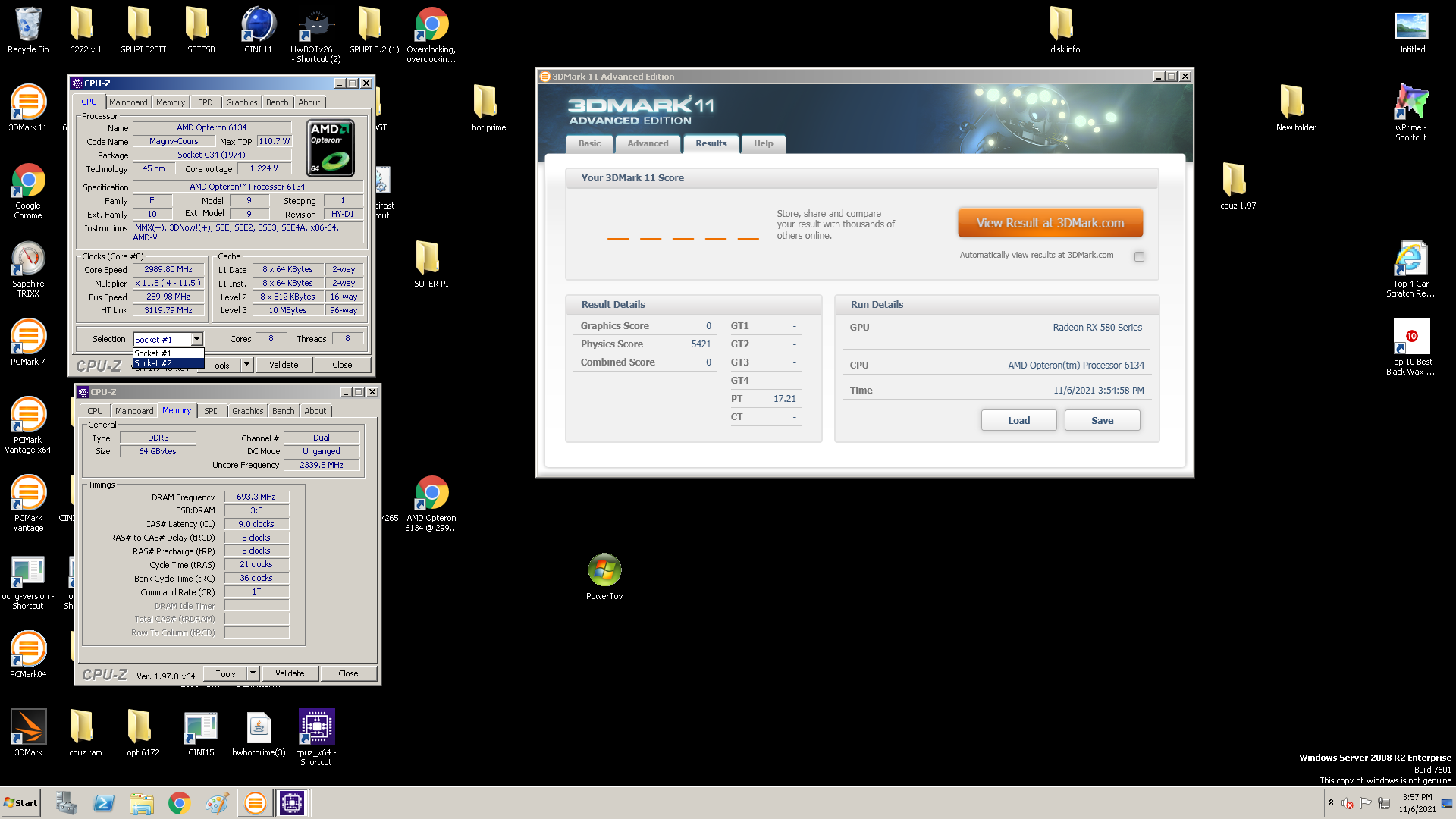This screenshot has height=819, width=1456.
Task: Click the DRAM Frequency value 693.3 MHz
Action: coord(256,497)
